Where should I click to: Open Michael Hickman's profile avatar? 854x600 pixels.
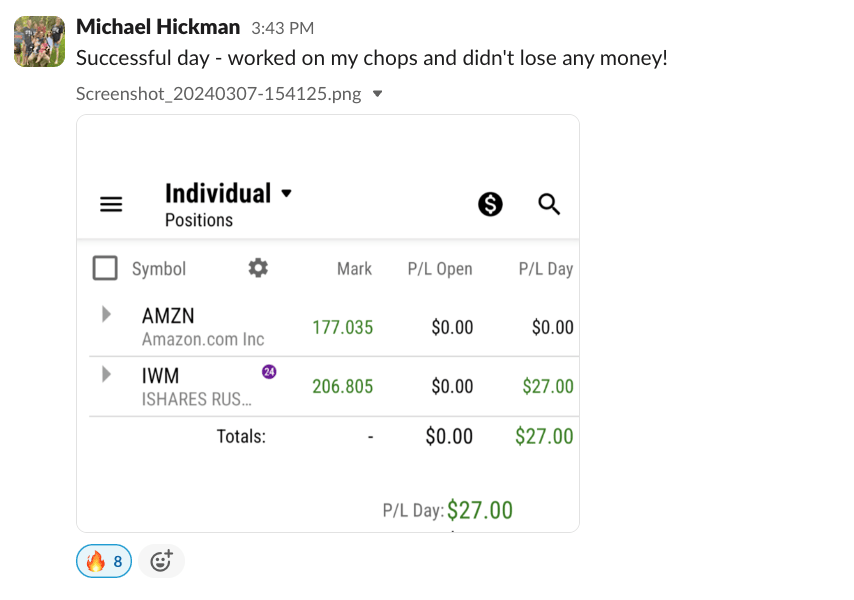39,41
